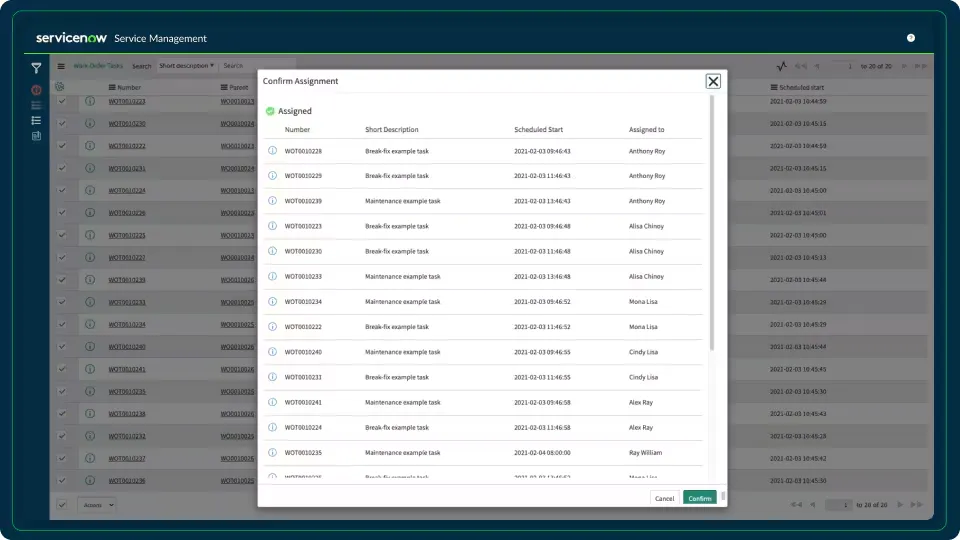Open info icon for WOT0010224 in dialog
Screen dimensions: 960x540
[272, 427]
